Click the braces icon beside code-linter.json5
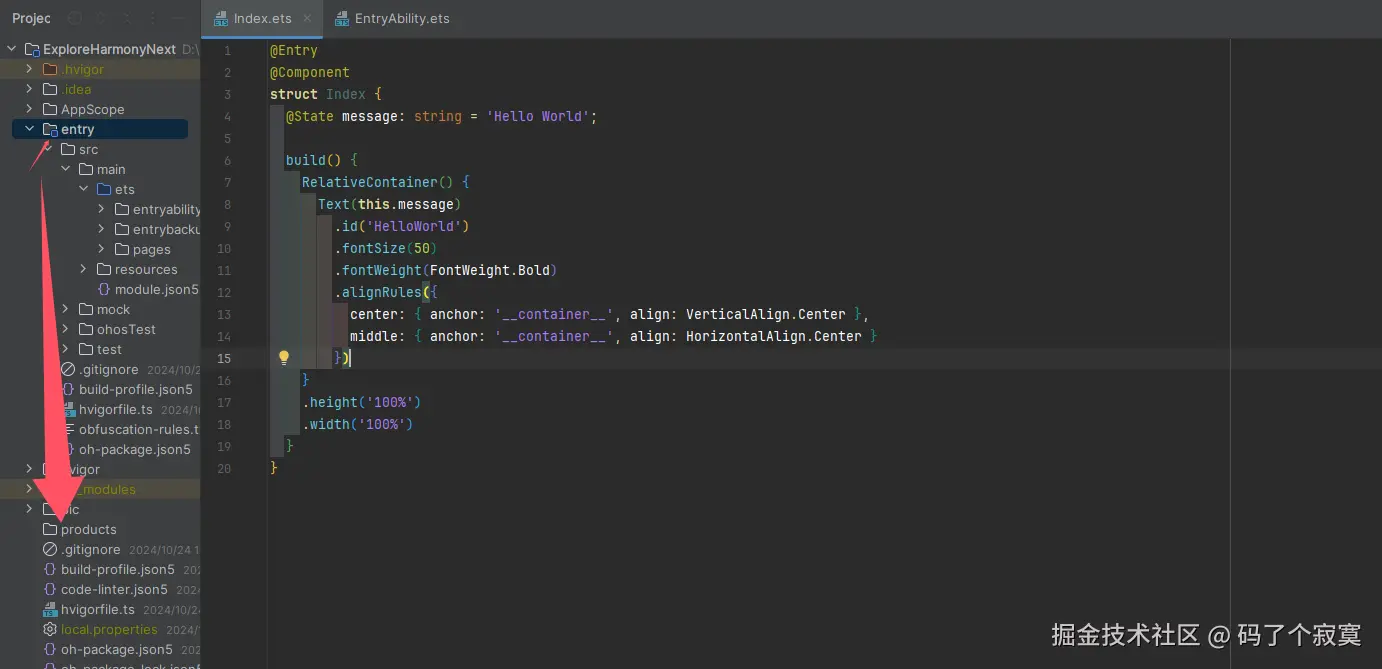Viewport: 1382px width, 669px height. click(50, 589)
